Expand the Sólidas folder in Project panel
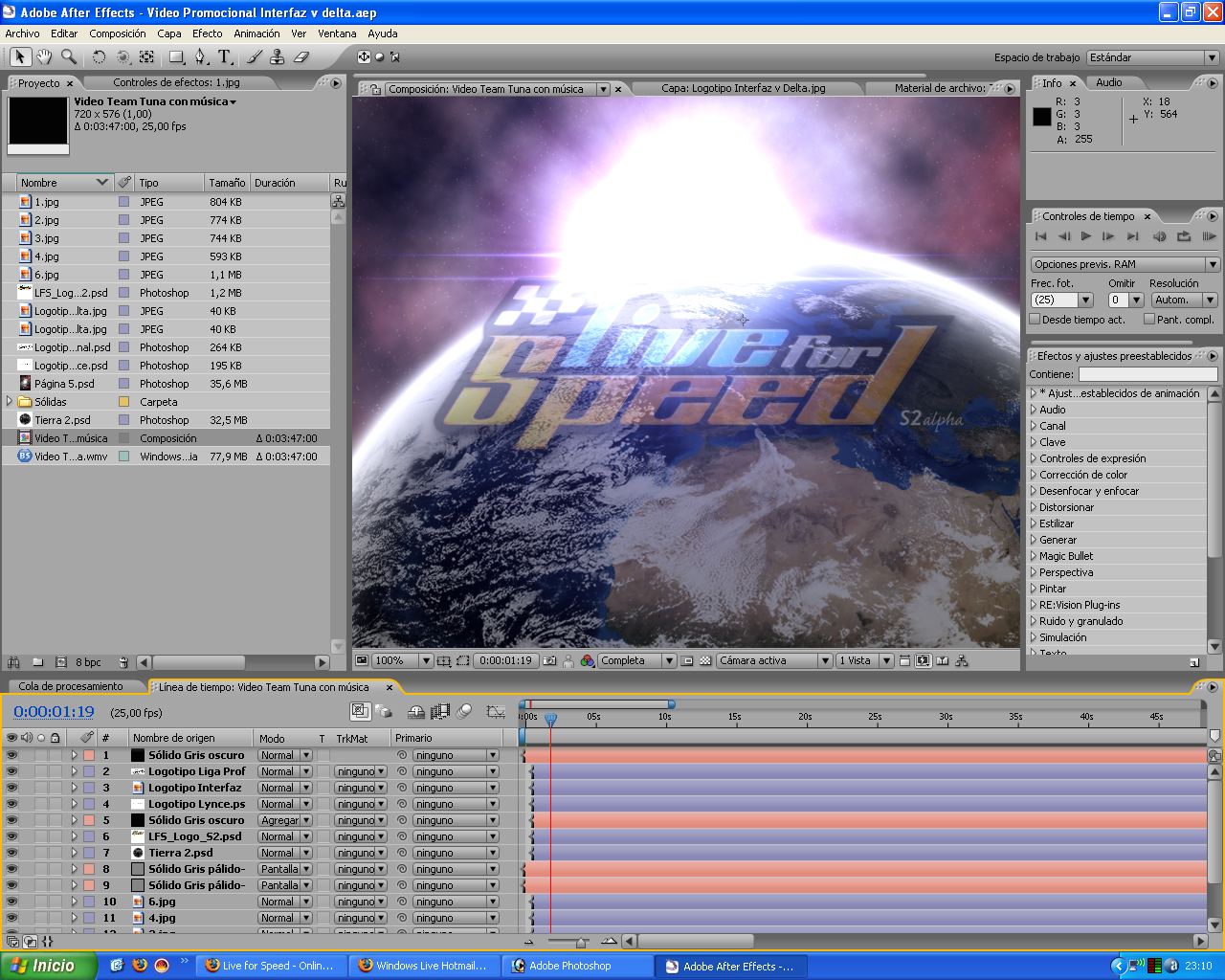Image resolution: width=1225 pixels, height=980 pixels. pos(10,402)
